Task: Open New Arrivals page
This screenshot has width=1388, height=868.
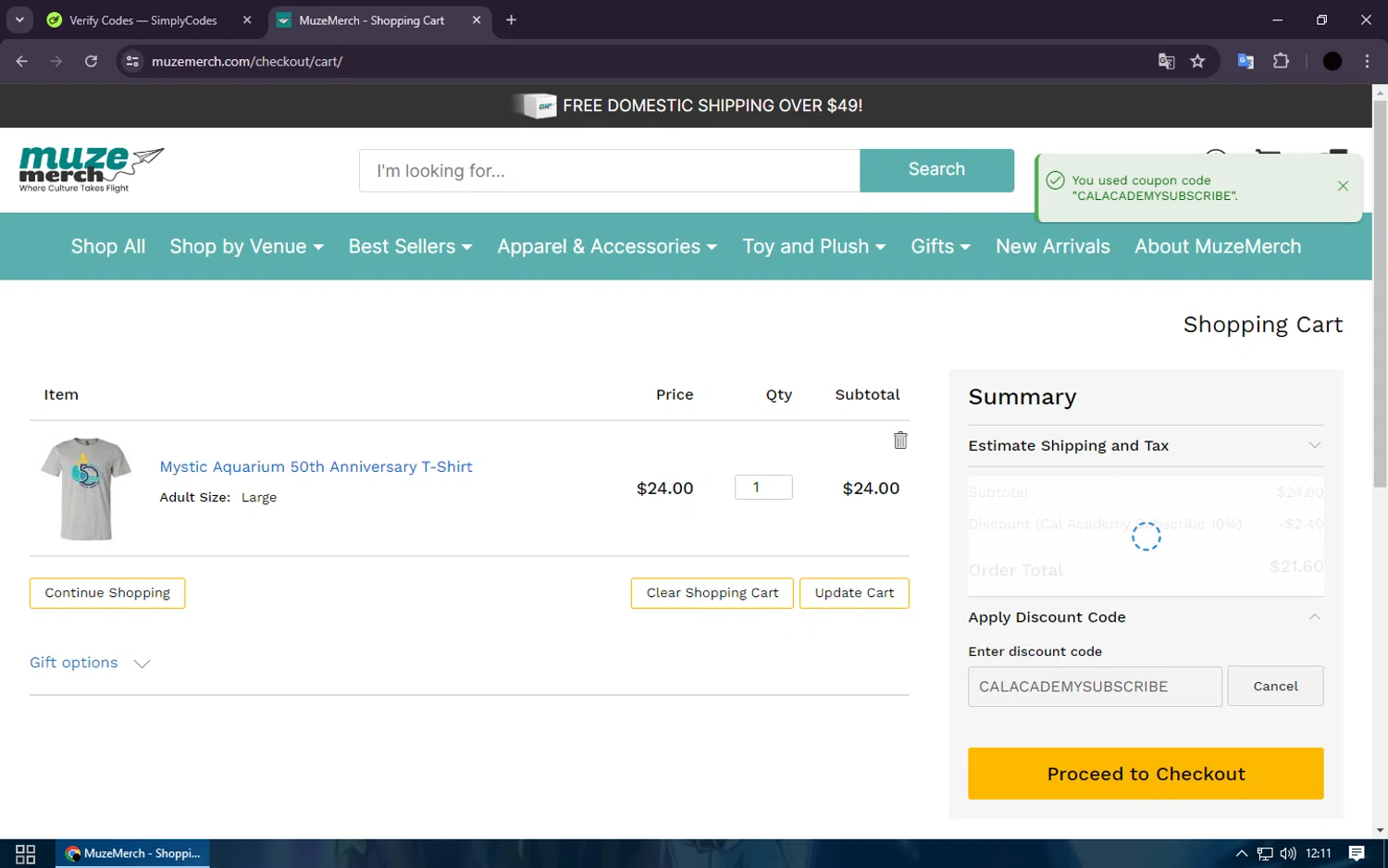Action: point(1053,246)
